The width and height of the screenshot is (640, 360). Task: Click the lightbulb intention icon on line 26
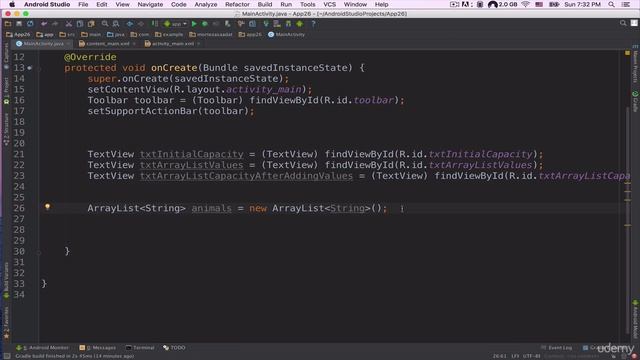pyautogui.click(x=47, y=207)
